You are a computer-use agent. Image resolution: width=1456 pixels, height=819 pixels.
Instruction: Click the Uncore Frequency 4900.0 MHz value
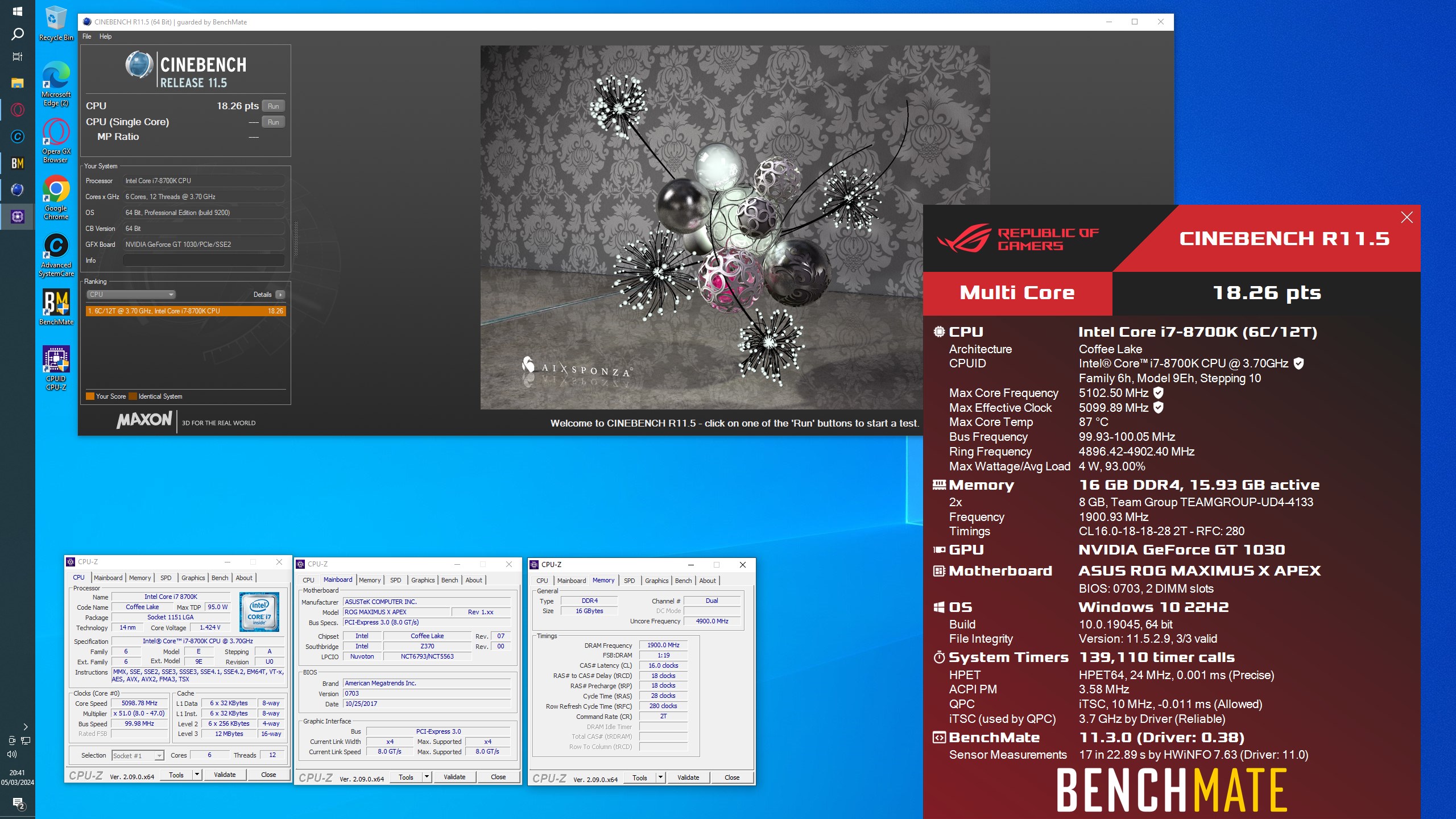tap(712, 621)
